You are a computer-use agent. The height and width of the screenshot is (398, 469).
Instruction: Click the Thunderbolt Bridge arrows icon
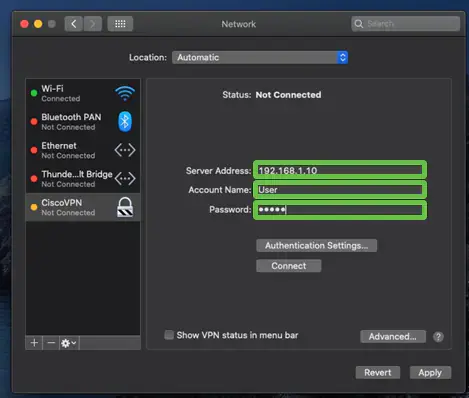pyautogui.click(x=125, y=179)
